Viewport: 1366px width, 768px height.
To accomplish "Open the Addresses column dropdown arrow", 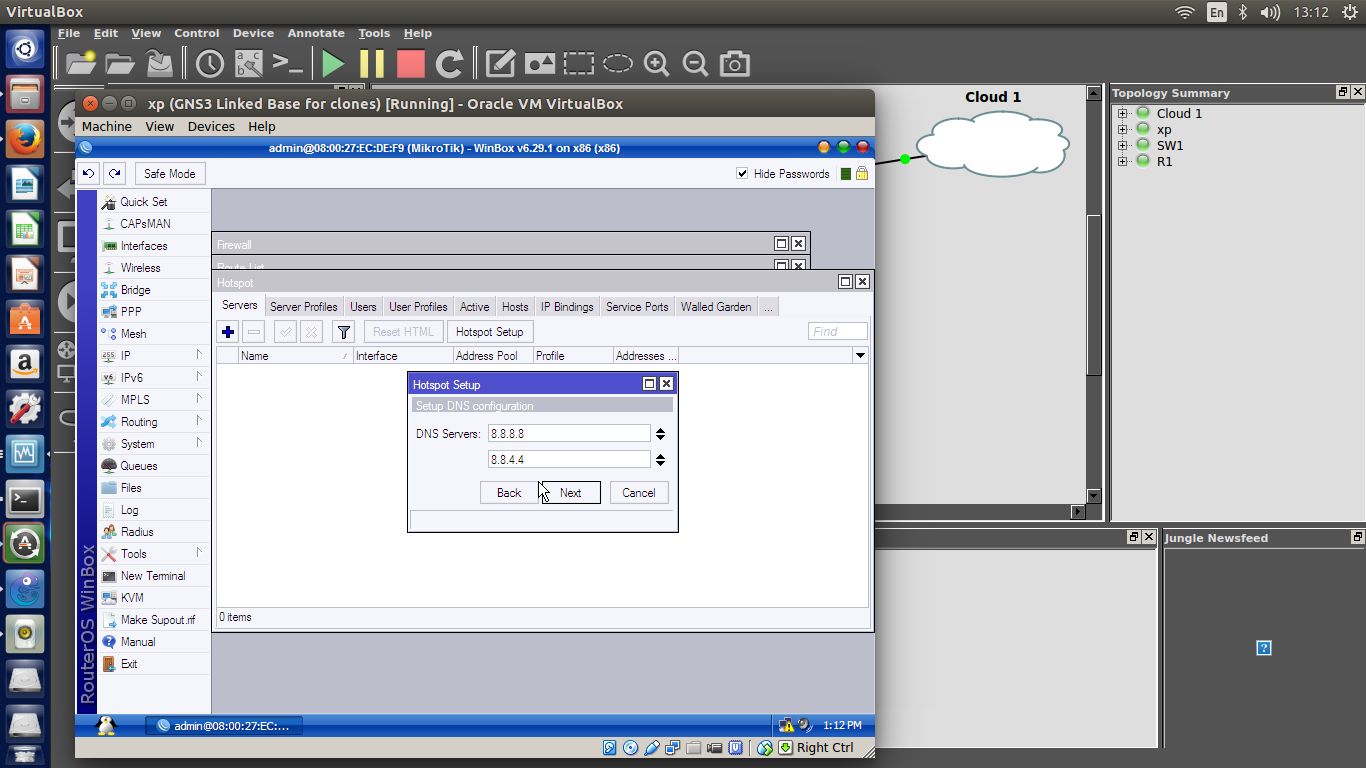I will point(860,355).
